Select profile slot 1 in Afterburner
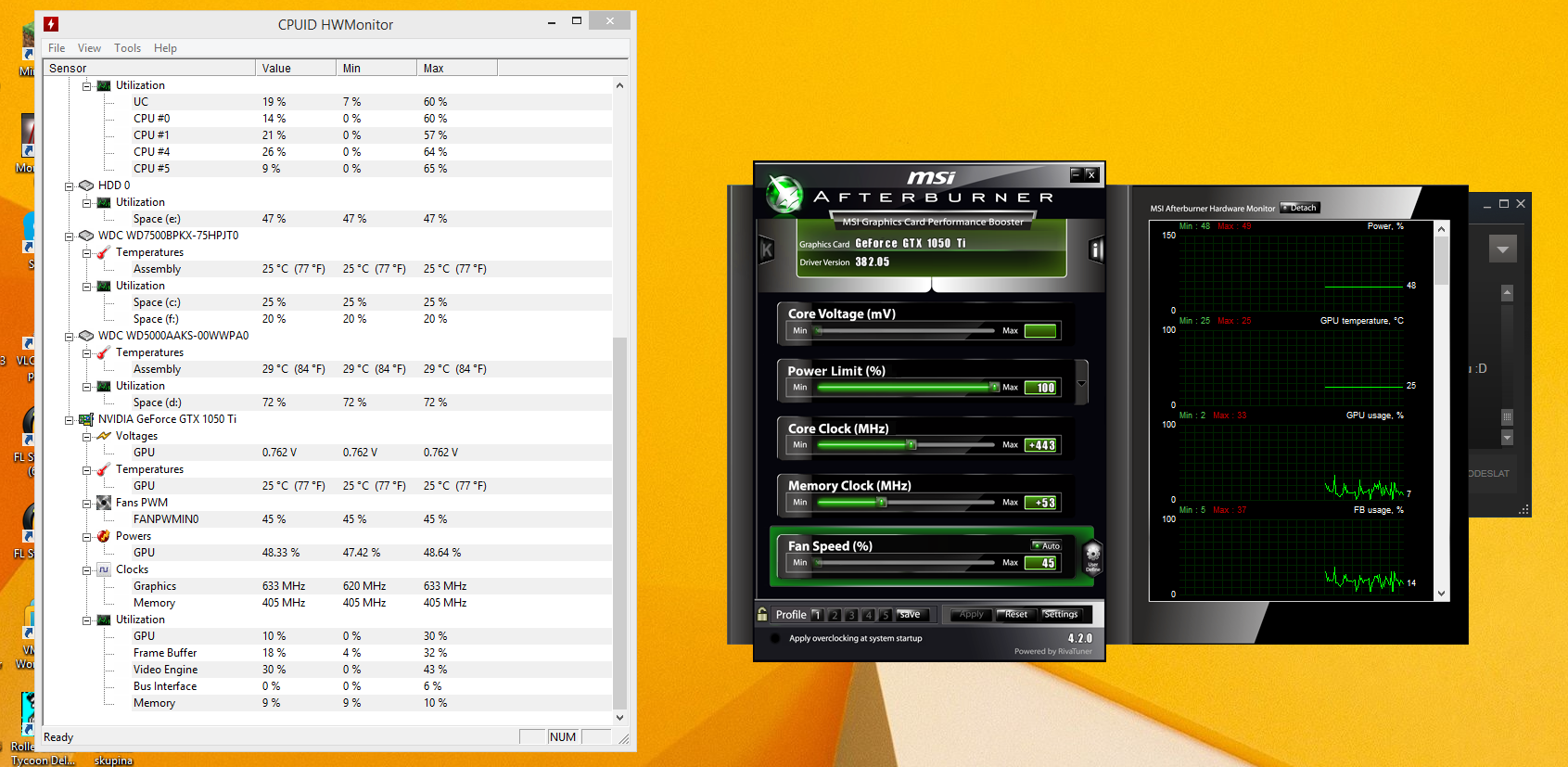 [x=817, y=615]
